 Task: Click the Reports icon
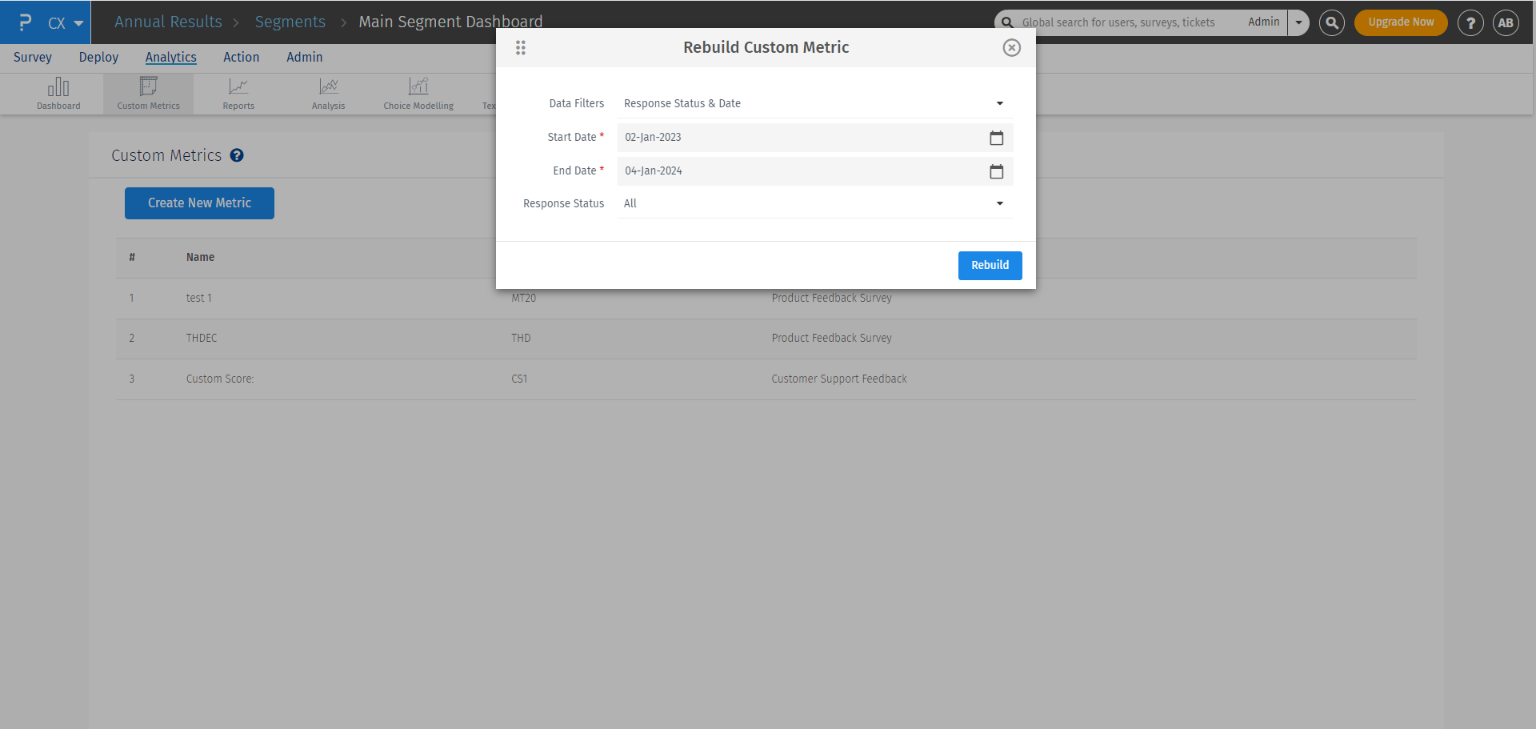point(238,93)
